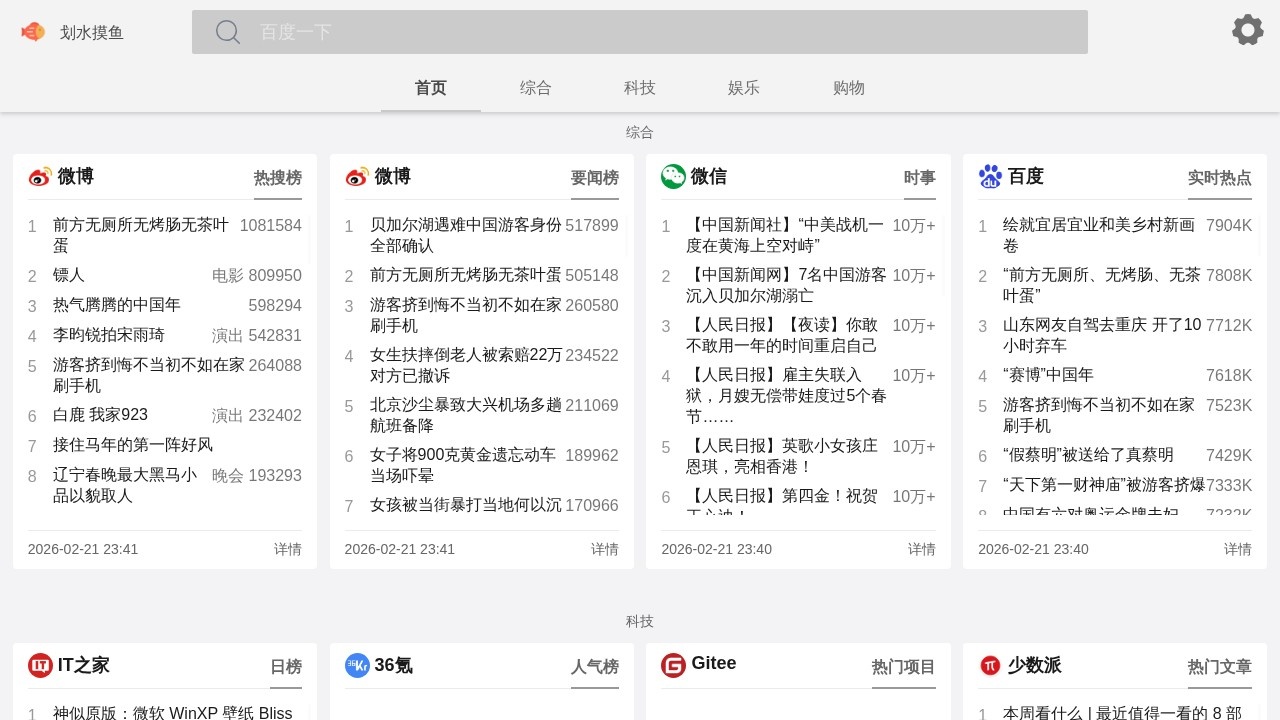Click the goldfish logo beside 划水摸鱼
1280x720 pixels.
pos(32,31)
